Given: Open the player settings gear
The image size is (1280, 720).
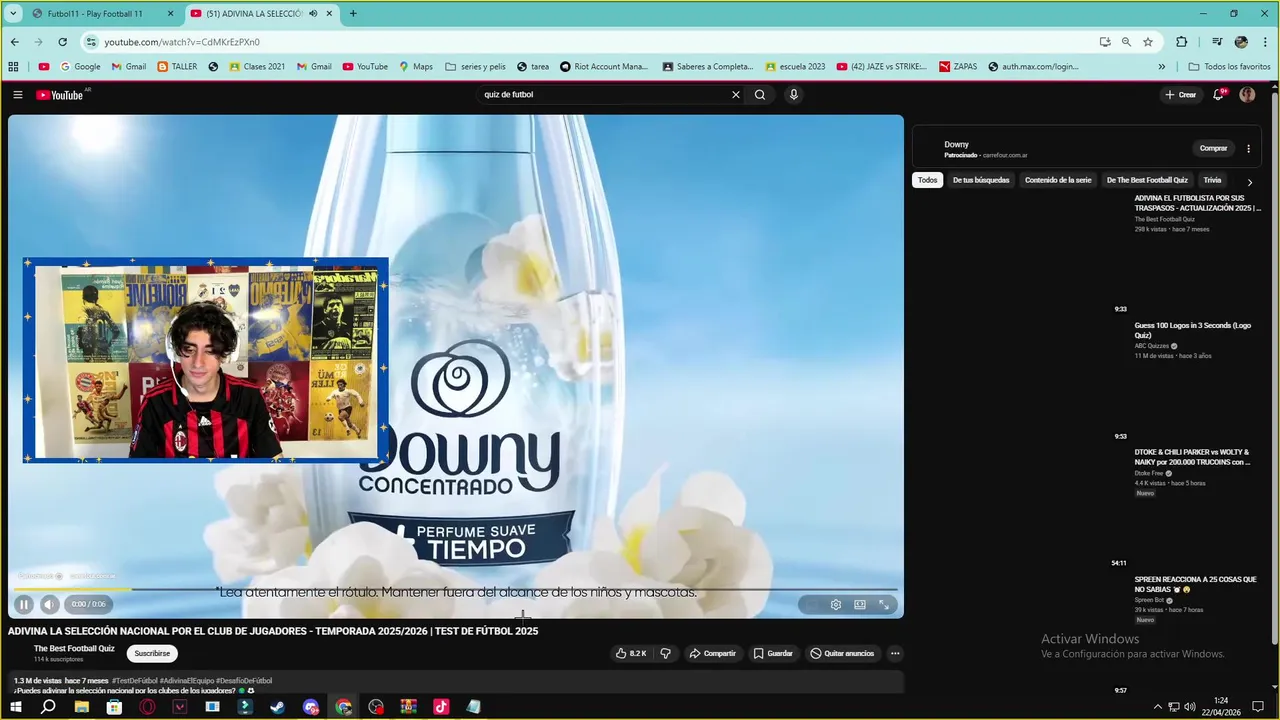Looking at the screenshot, I should (836, 604).
